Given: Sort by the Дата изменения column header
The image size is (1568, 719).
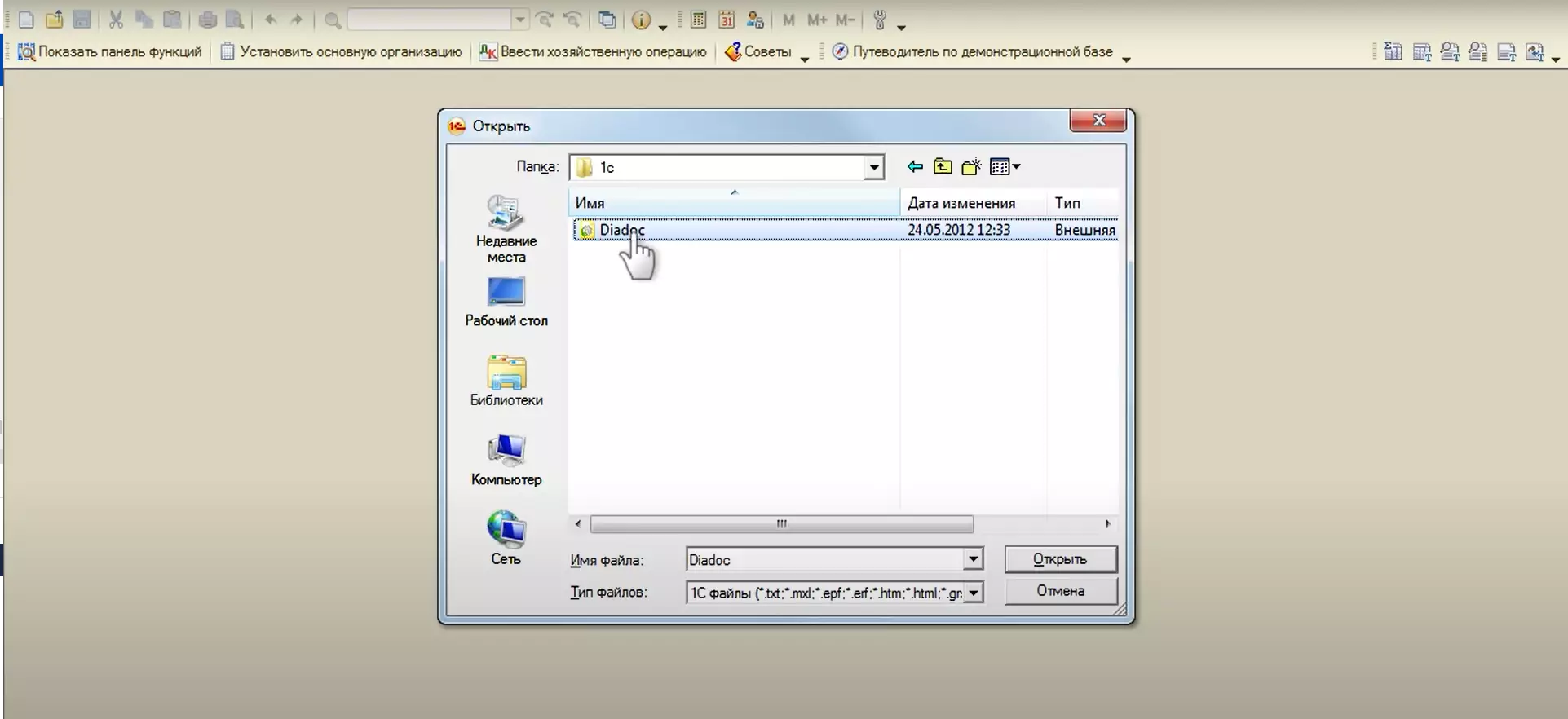Looking at the screenshot, I should click(974, 203).
